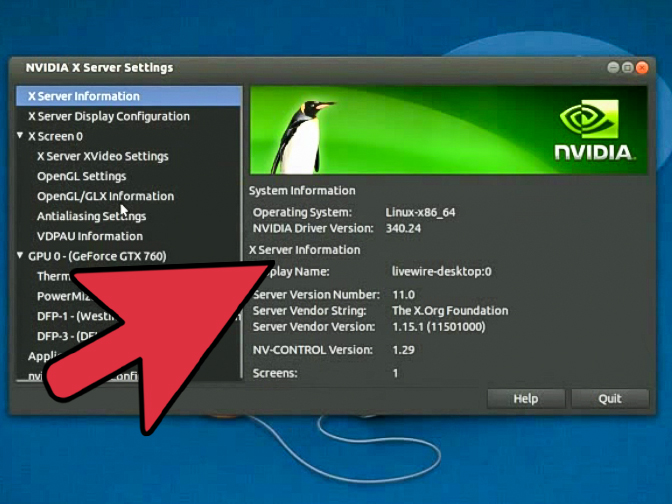
Task: Click driver version value 340.24
Action: (403, 228)
